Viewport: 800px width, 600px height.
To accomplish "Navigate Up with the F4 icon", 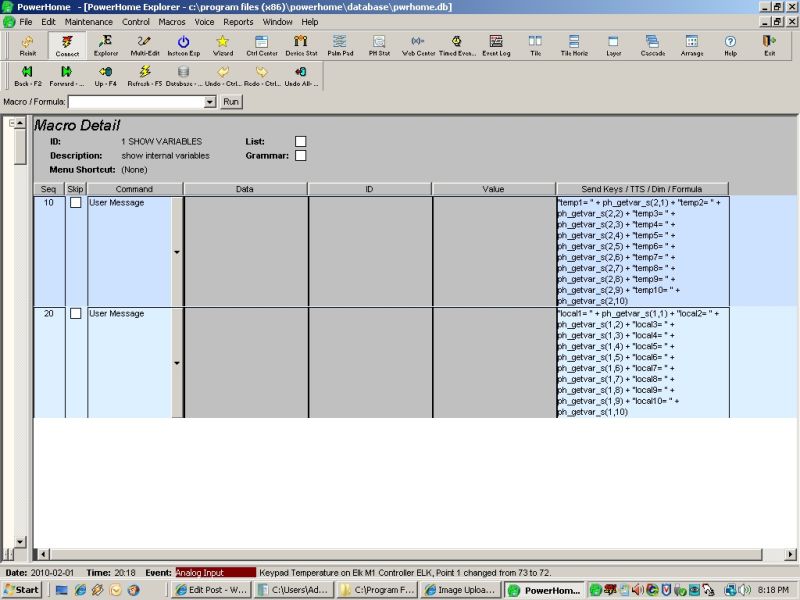I will coord(106,76).
